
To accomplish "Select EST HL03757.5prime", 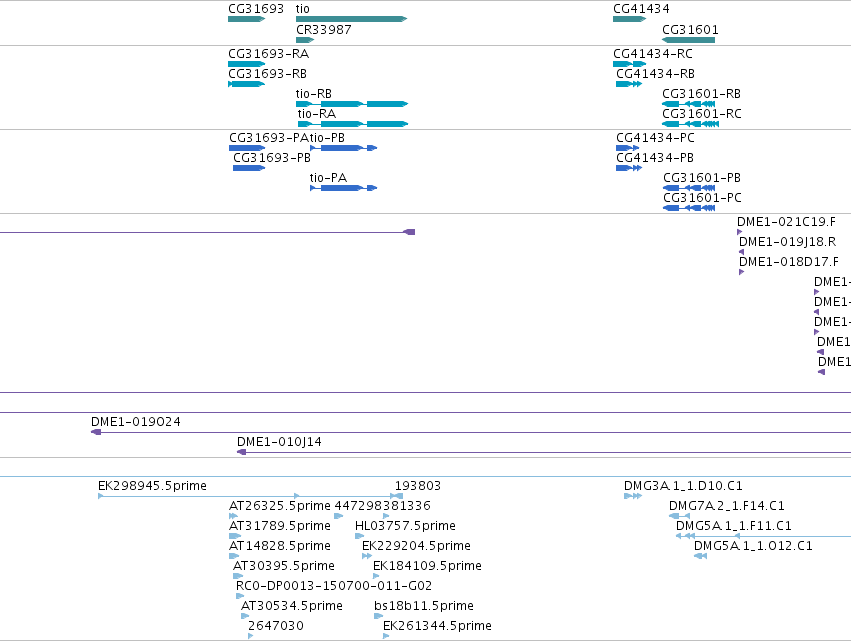I will click(x=359, y=536).
